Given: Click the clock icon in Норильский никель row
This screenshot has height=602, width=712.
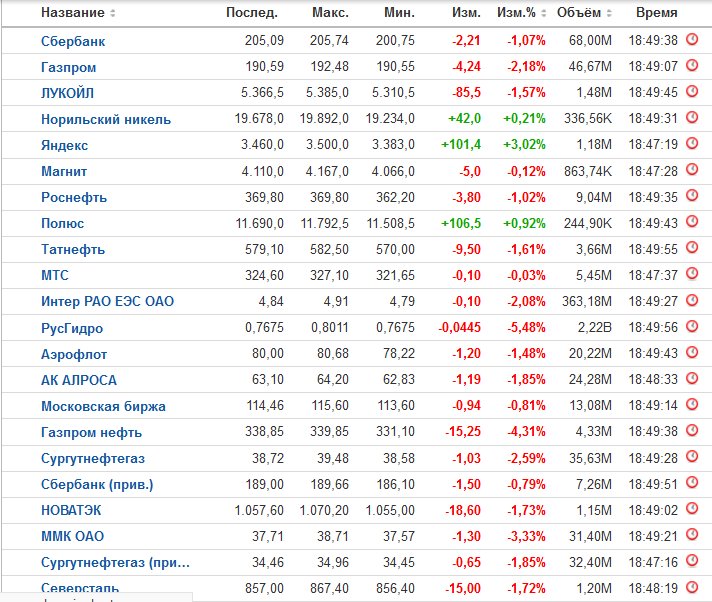Looking at the screenshot, I should 692,118.
